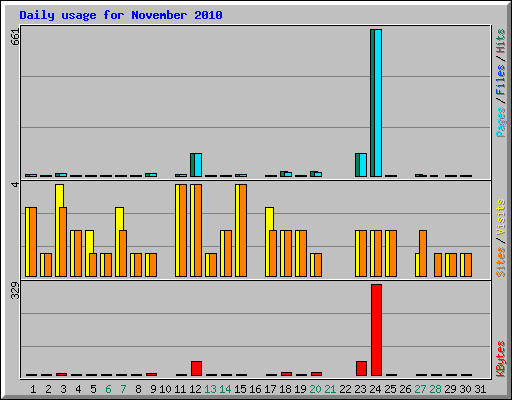512x400 pixels.
Task: Click the cyan bar for day 23
Action: 363,165
